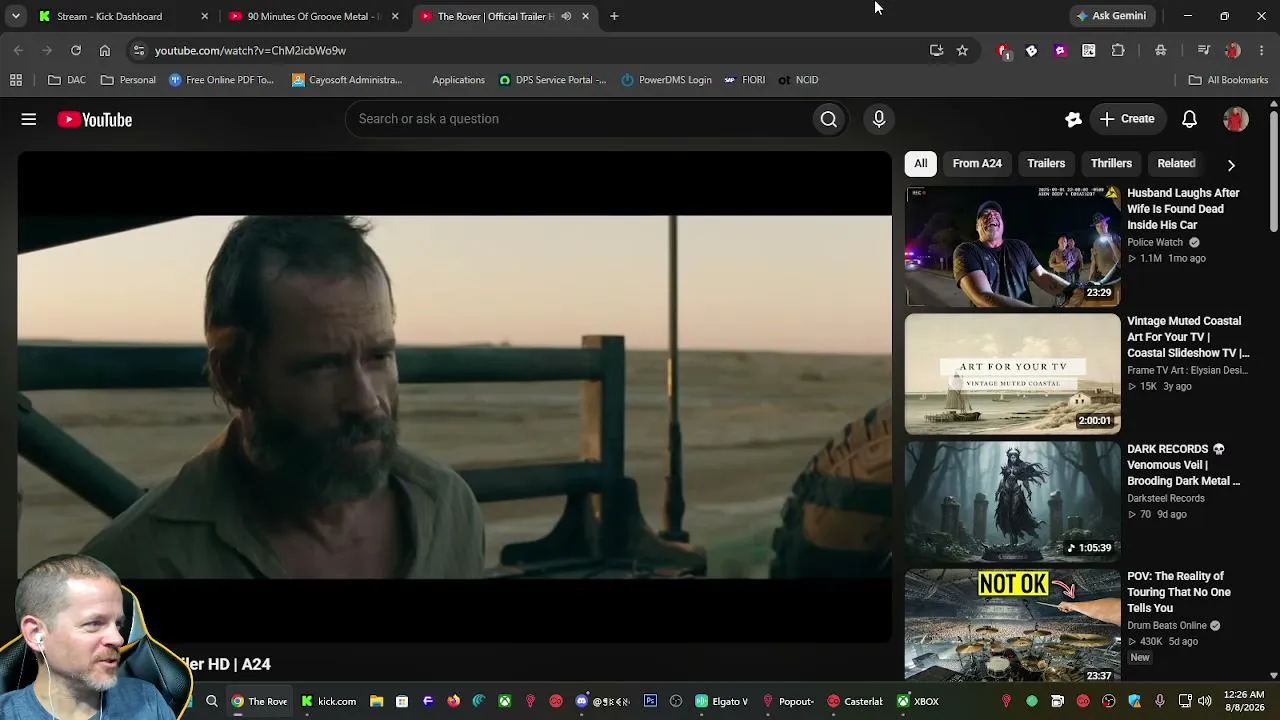
Task: Close the Stream - Kick Dashboard tab
Action: click(204, 16)
